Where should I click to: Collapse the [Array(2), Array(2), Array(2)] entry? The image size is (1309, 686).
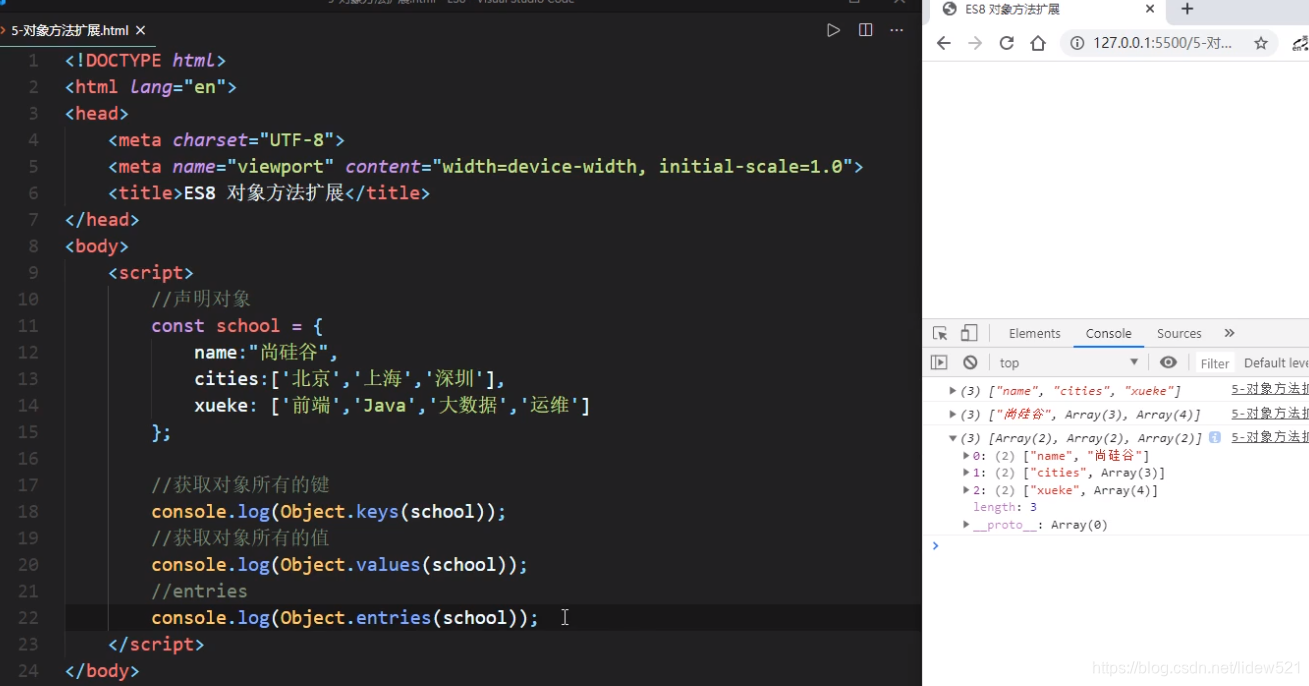[953, 438]
